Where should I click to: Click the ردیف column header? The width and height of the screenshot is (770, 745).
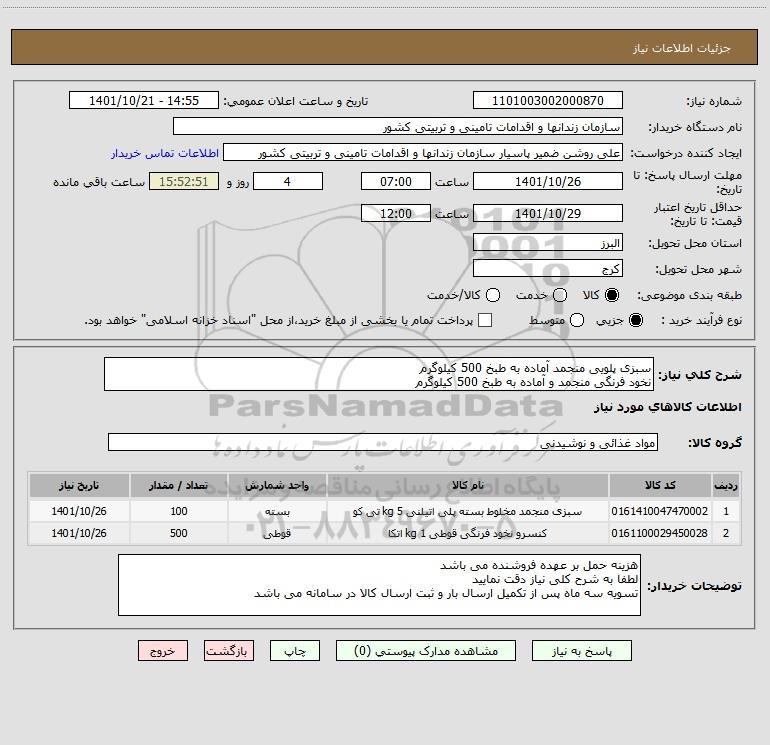point(726,485)
